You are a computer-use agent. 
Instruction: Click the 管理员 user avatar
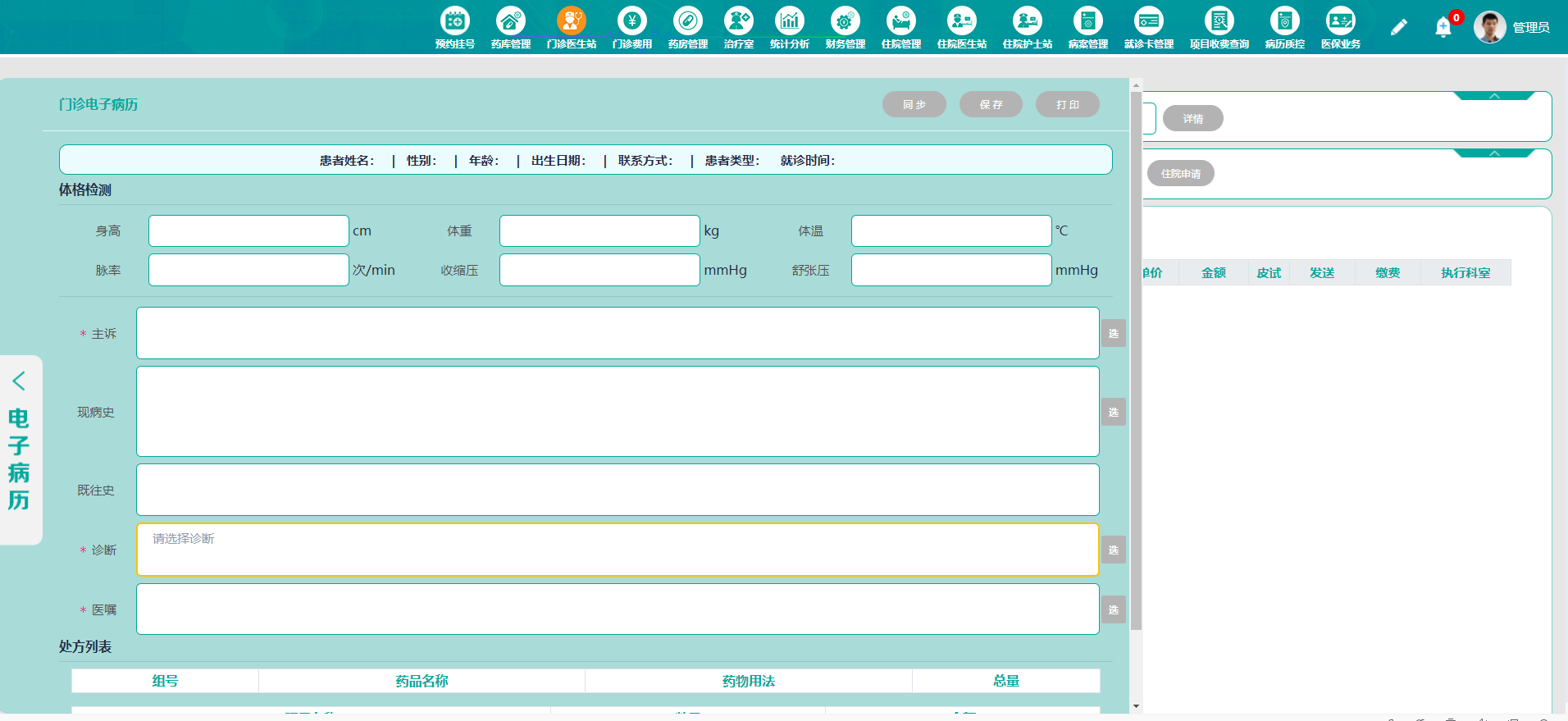(1489, 27)
